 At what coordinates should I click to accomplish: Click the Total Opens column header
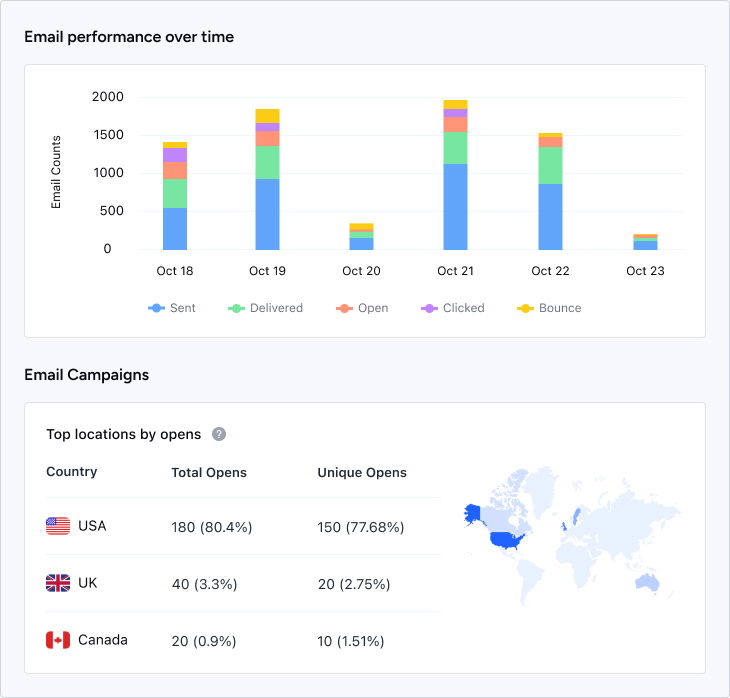click(209, 473)
